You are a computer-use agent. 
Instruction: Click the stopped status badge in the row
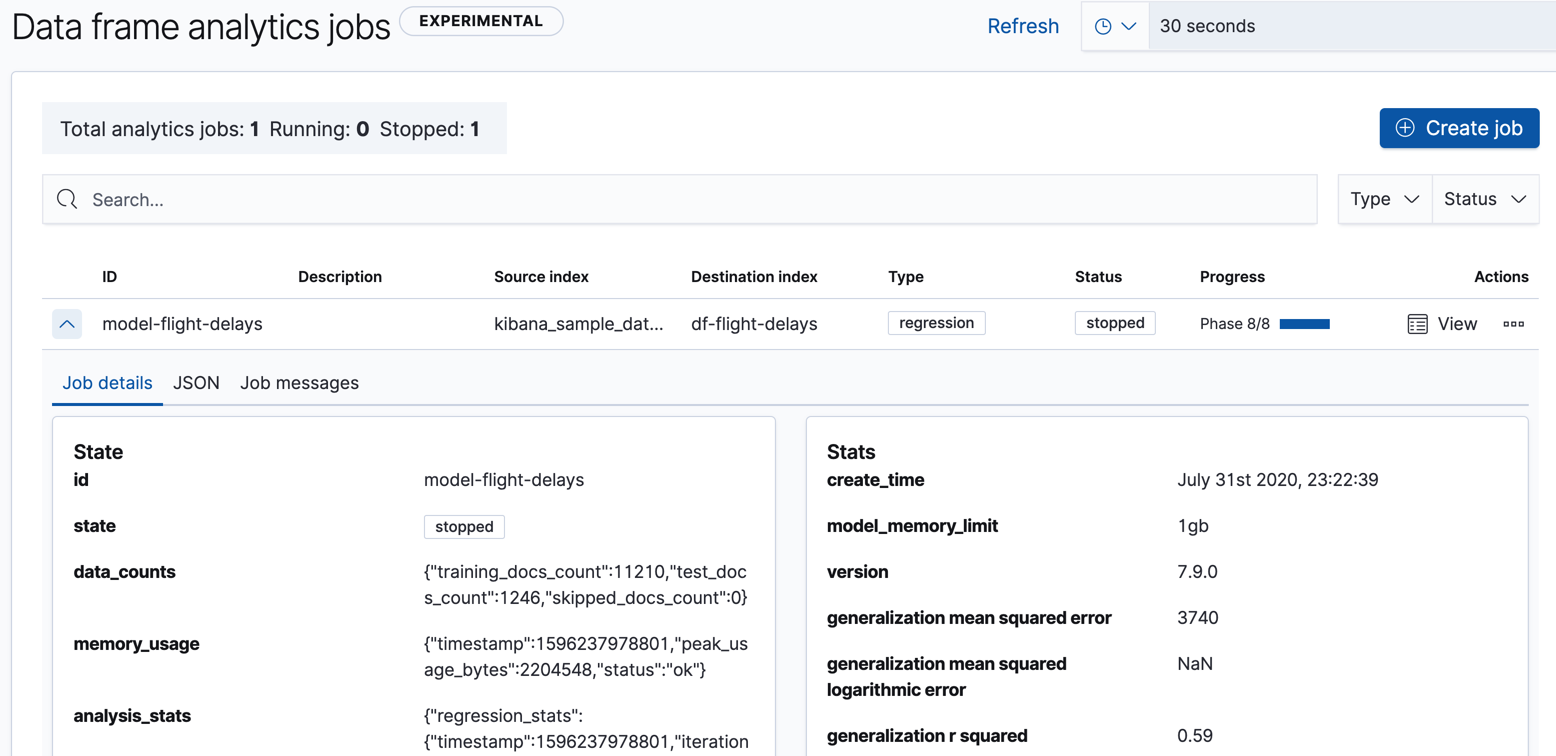click(1114, 322)
